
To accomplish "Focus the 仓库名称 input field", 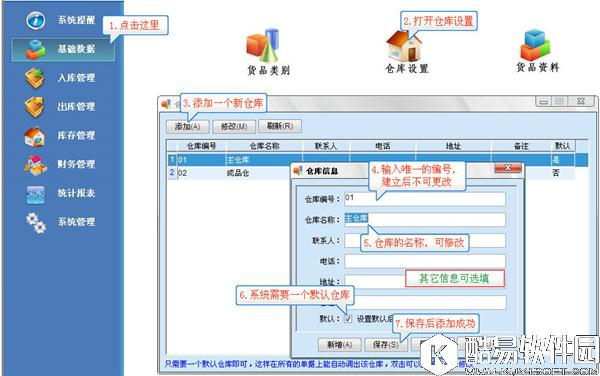I will click(x=425, y=220).
